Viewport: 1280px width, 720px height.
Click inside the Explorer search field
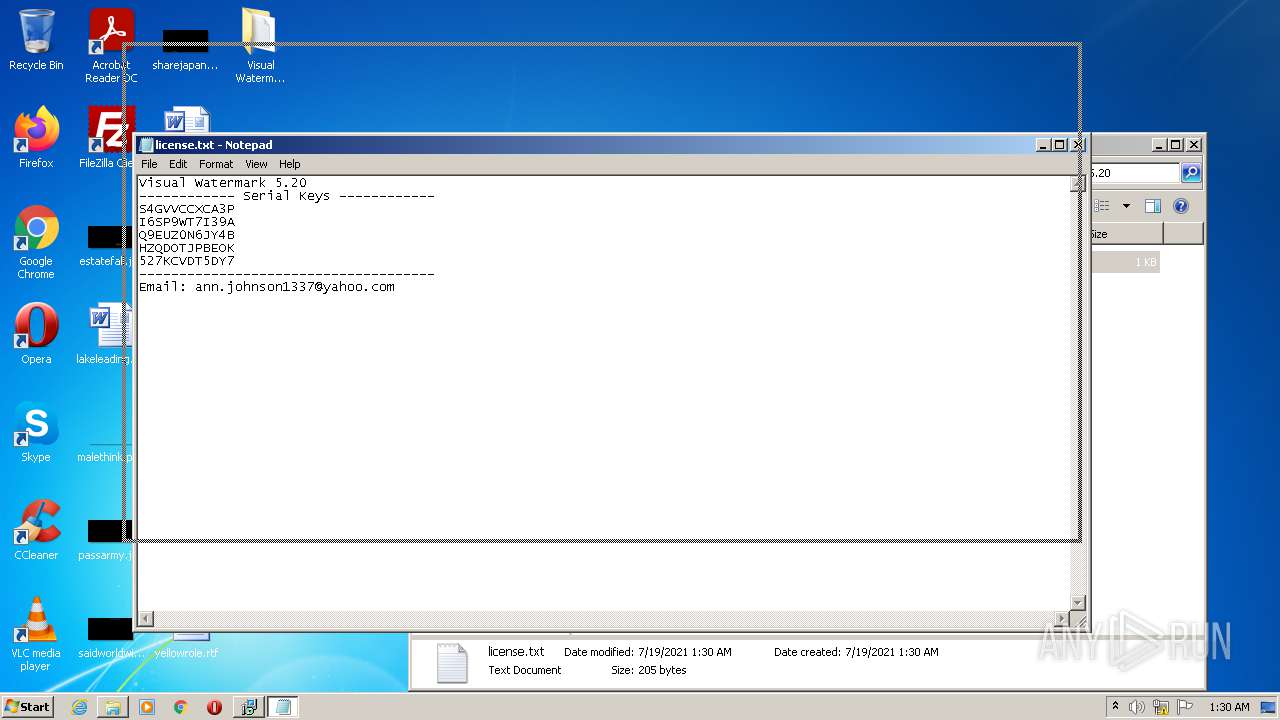pyautogui.click(x=1133, y=173)
